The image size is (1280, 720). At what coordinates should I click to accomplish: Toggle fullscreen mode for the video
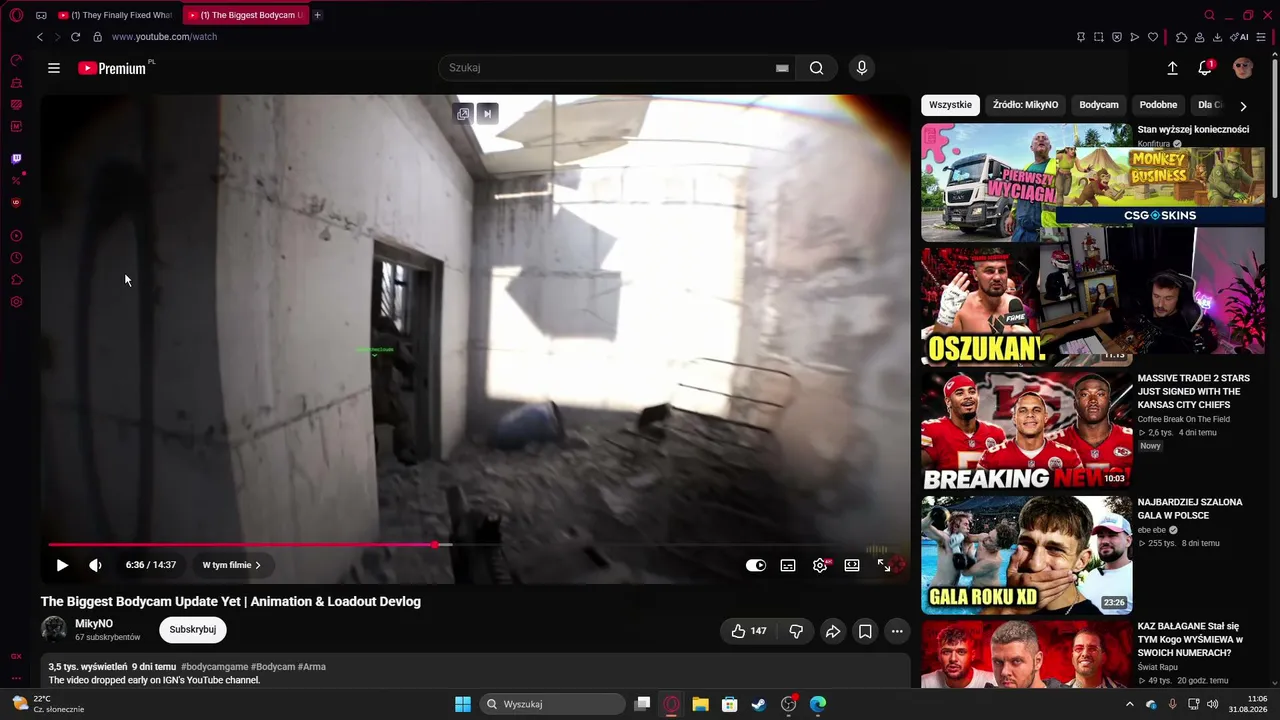884,565
